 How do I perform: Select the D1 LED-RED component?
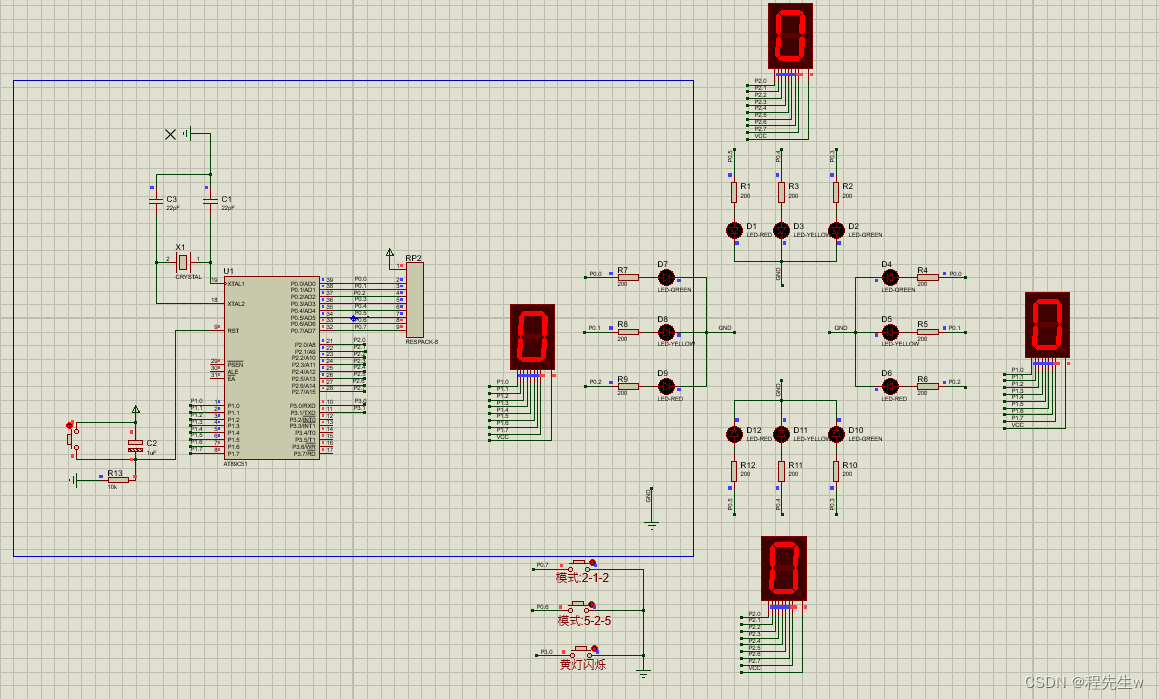tap(734, 231)
